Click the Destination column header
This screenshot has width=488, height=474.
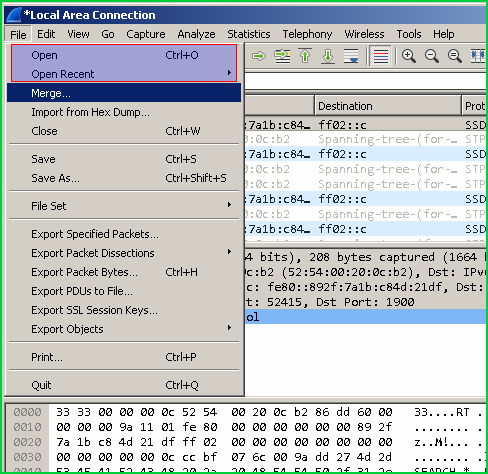[388, 106]
